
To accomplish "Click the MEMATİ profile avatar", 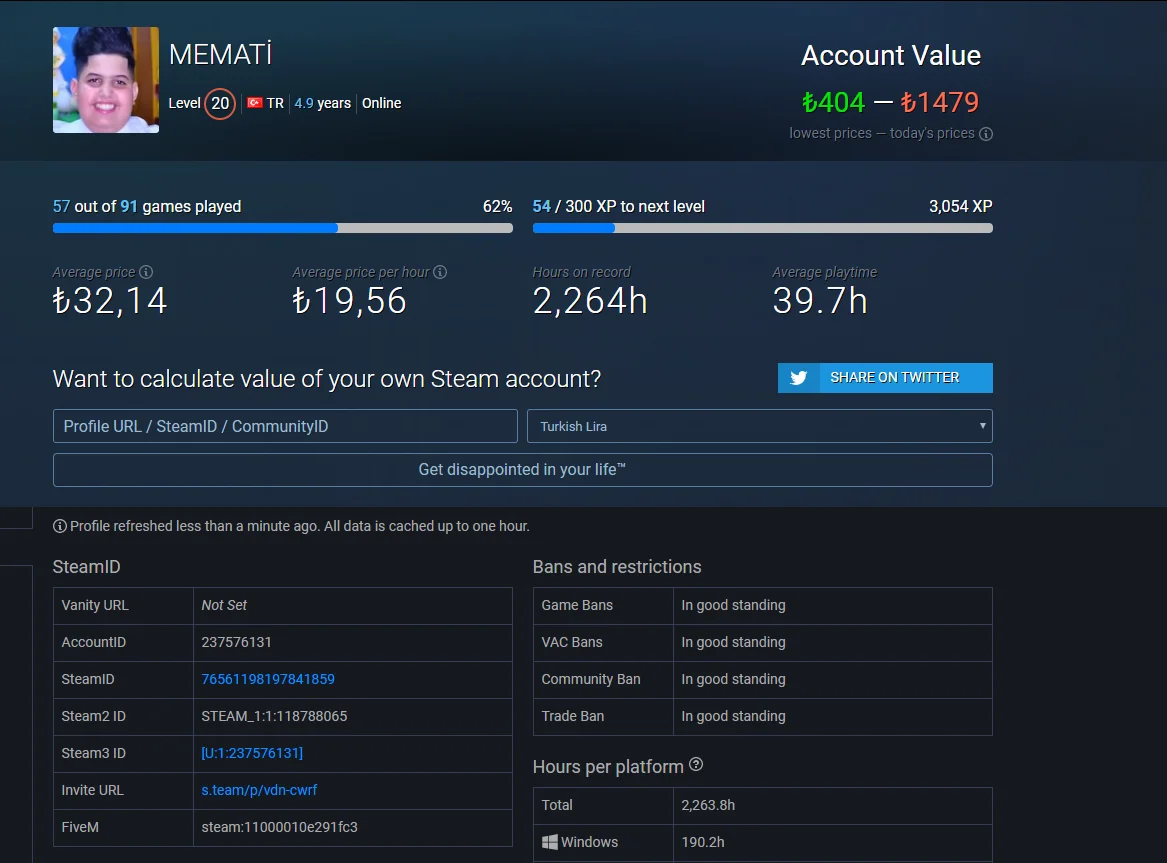I will 106,80.
